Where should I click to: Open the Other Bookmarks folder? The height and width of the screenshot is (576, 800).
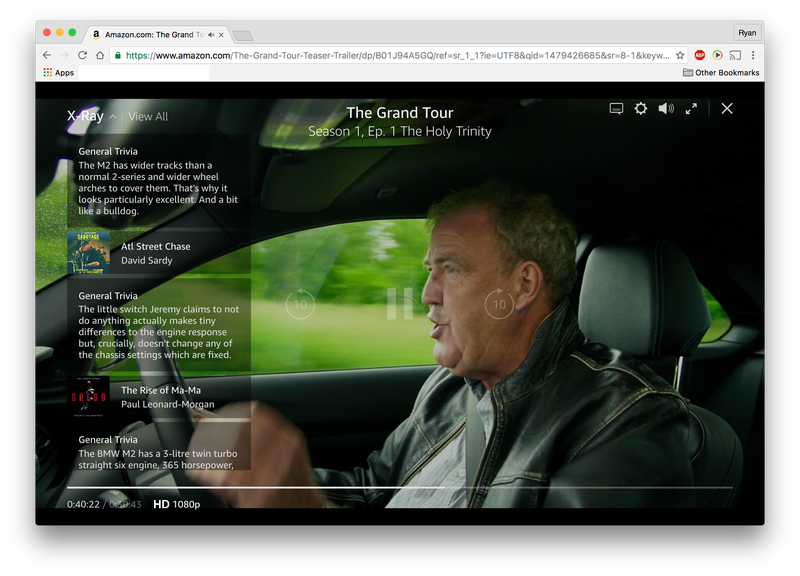tap(721, 72)
